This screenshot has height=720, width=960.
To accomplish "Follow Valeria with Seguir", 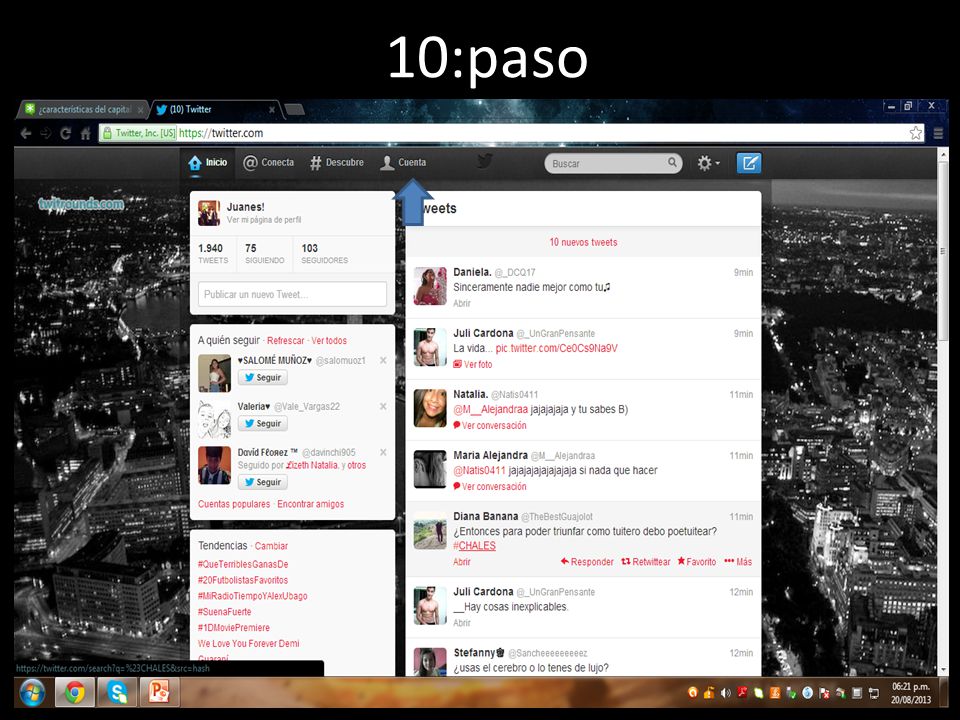I will coord(263,424).
